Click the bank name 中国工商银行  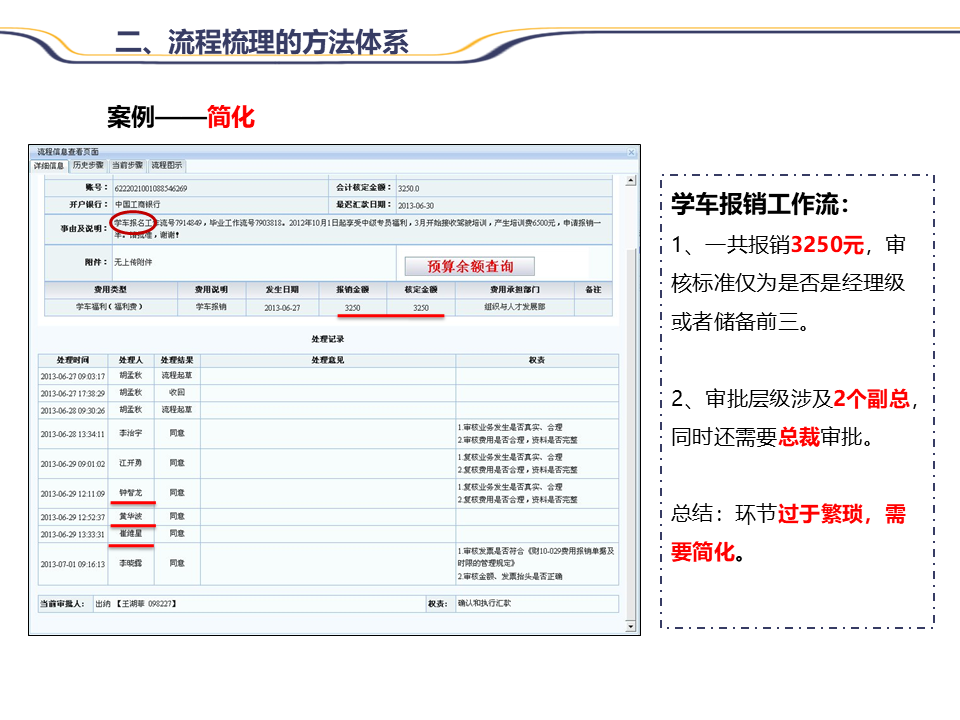138,204
